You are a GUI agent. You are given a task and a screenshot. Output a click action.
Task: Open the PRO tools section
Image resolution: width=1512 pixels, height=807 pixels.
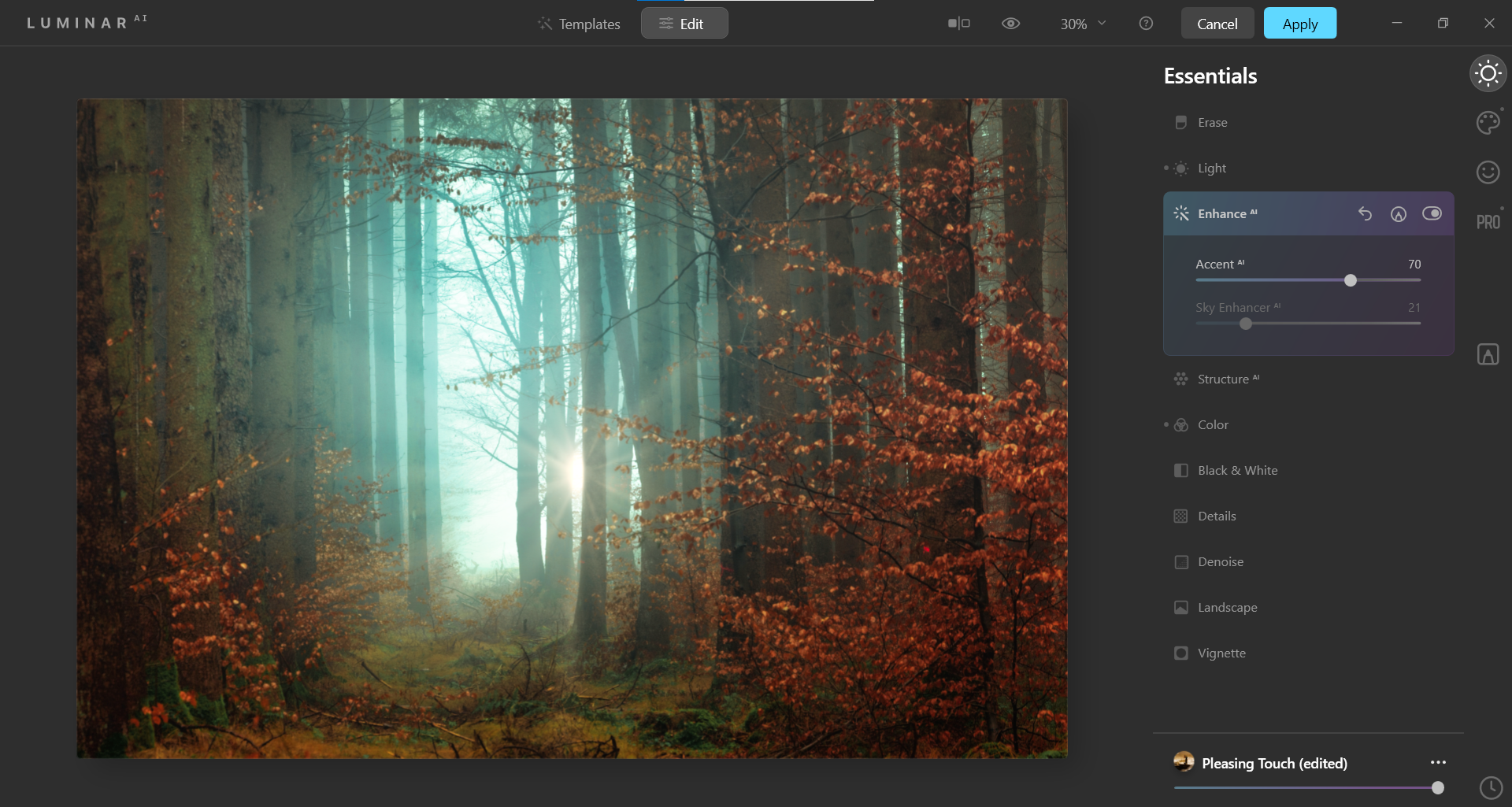[x=1488, y=222]
